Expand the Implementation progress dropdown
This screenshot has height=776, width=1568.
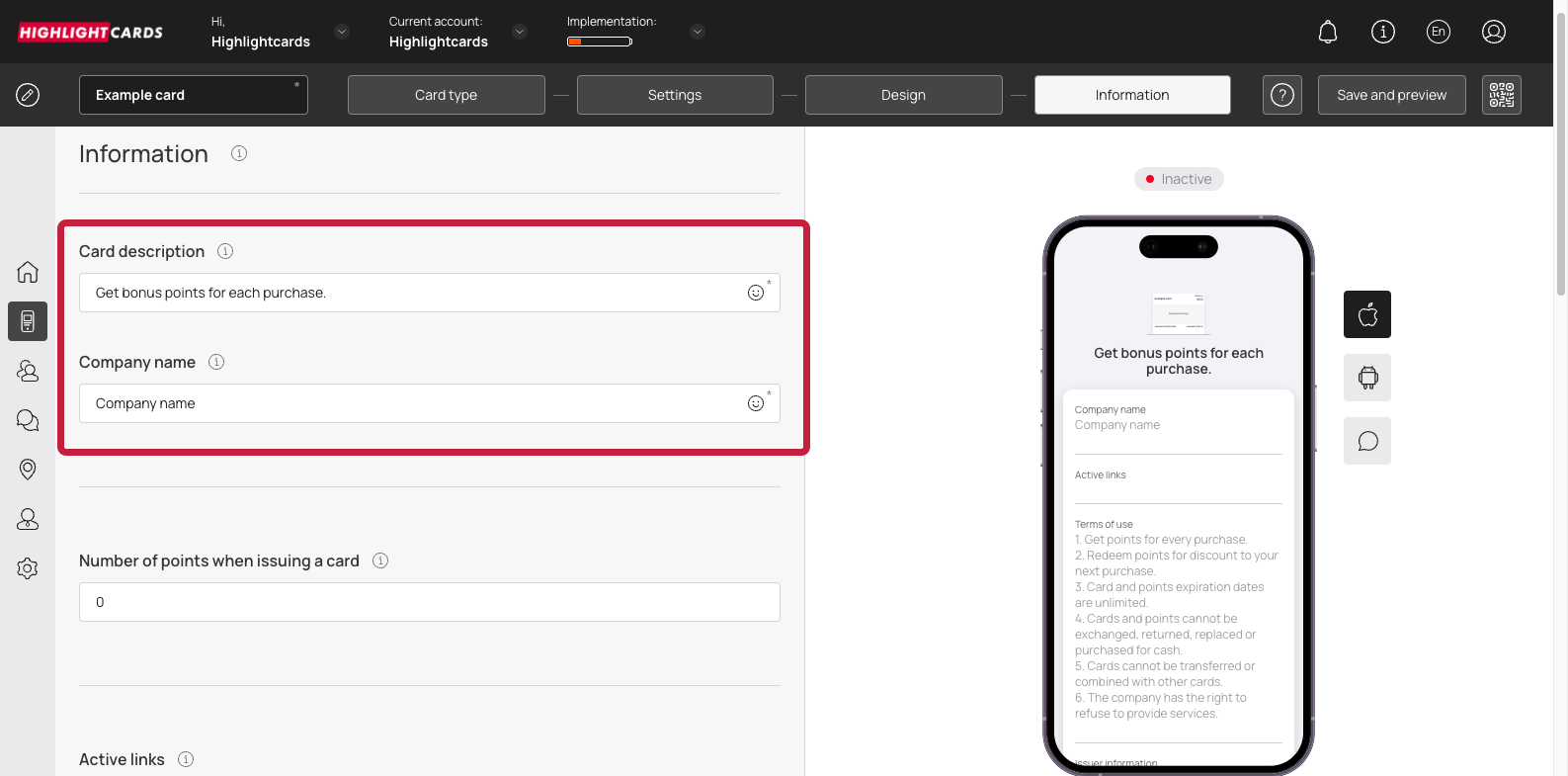pos(698,32)
